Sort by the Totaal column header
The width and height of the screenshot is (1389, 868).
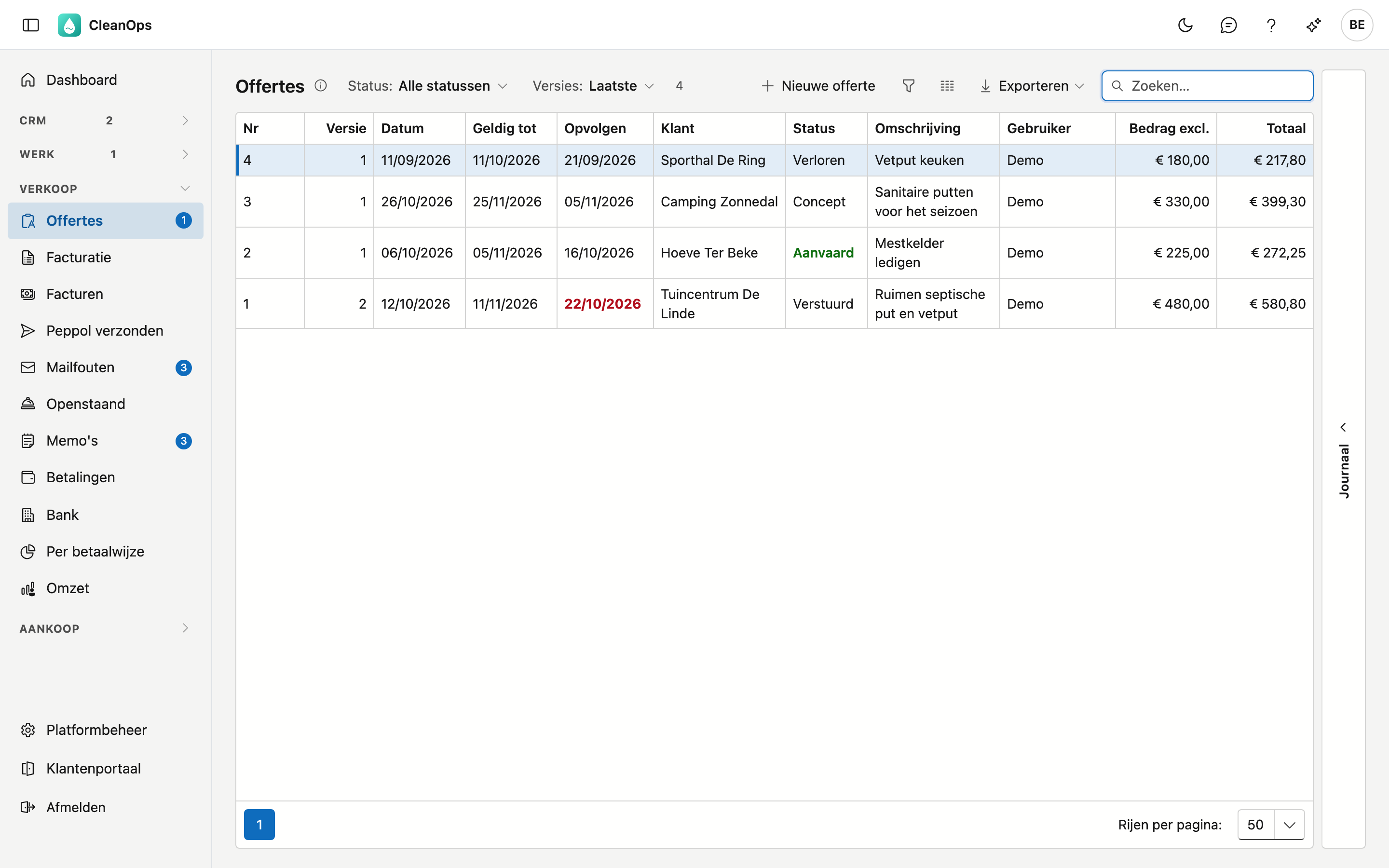(1265, 128)
